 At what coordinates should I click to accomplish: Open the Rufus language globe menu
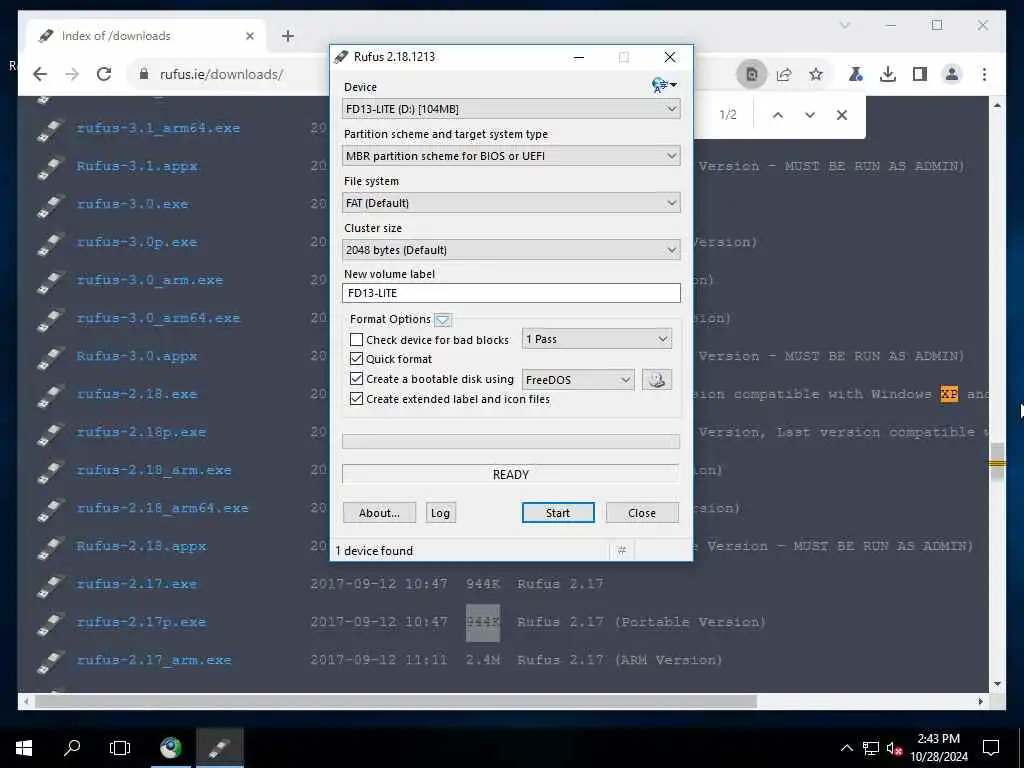pos(664,86)
